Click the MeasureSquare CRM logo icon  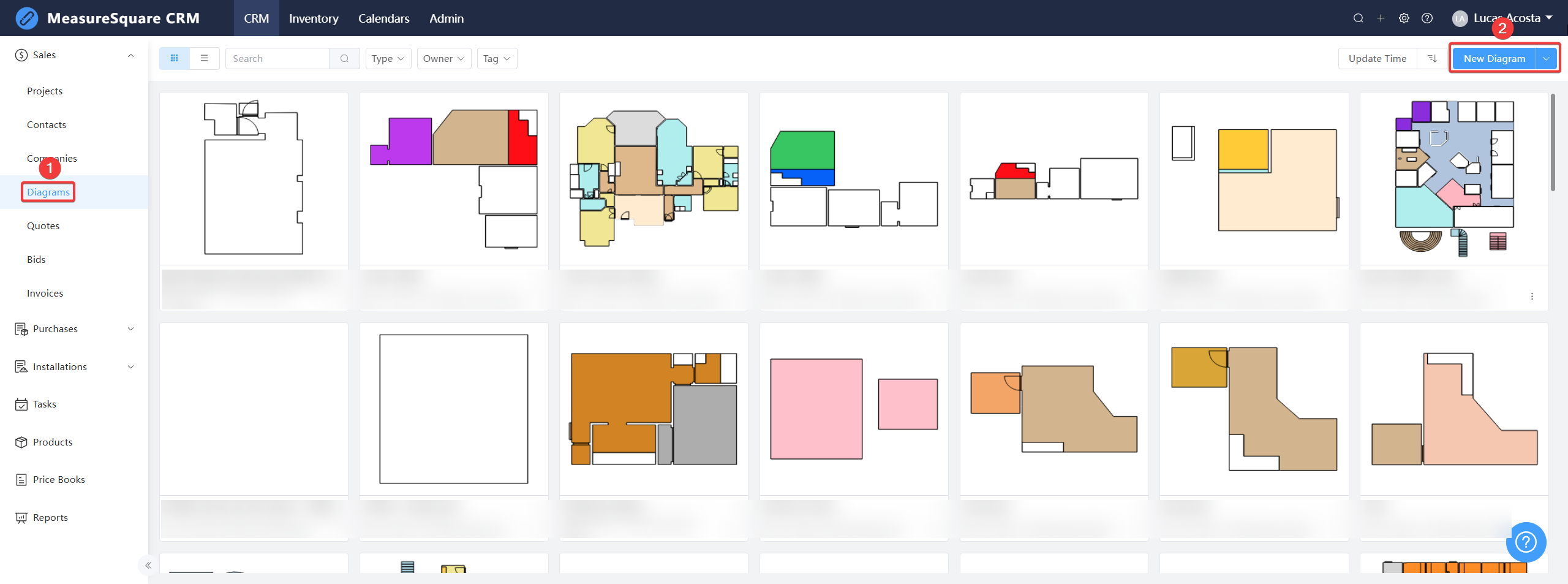pyautogui.click(x=26, y=18)
